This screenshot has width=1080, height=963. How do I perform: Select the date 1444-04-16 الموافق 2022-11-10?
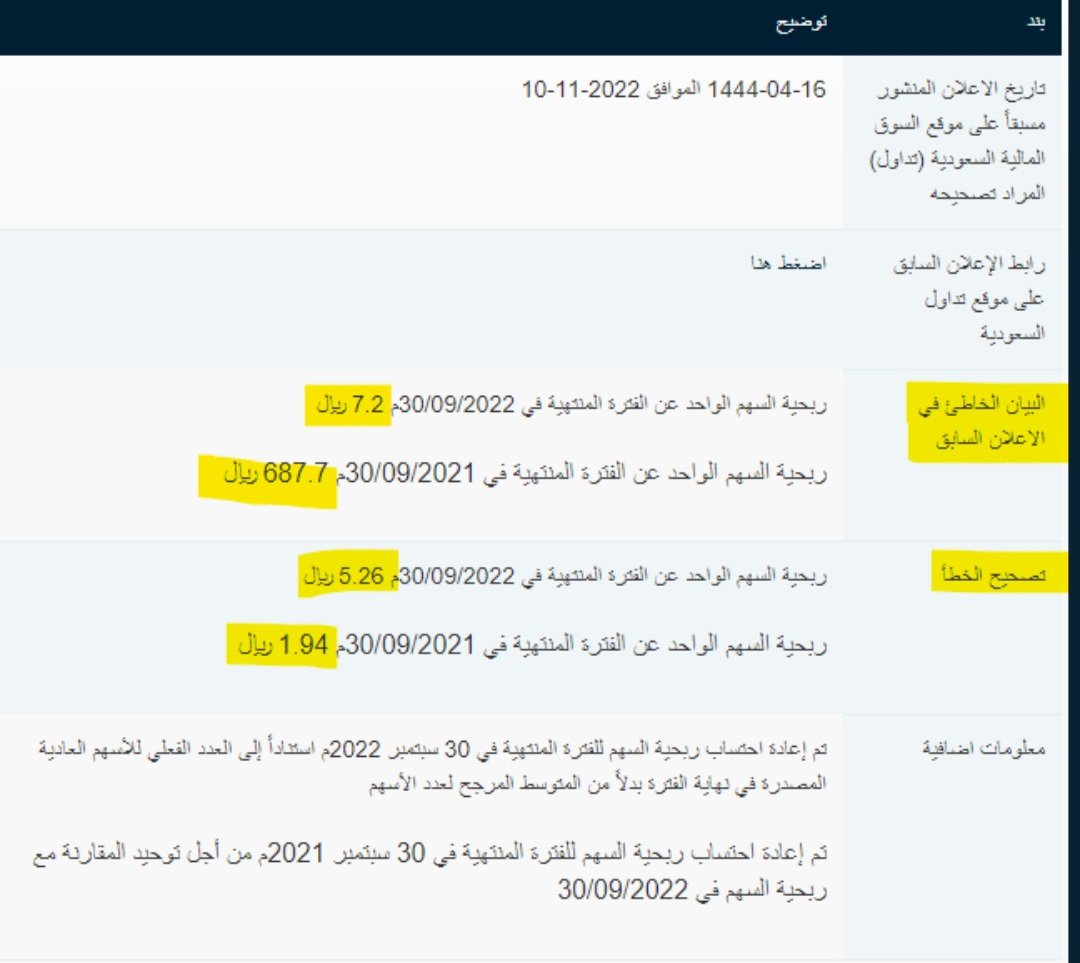(x=674, y=90)
